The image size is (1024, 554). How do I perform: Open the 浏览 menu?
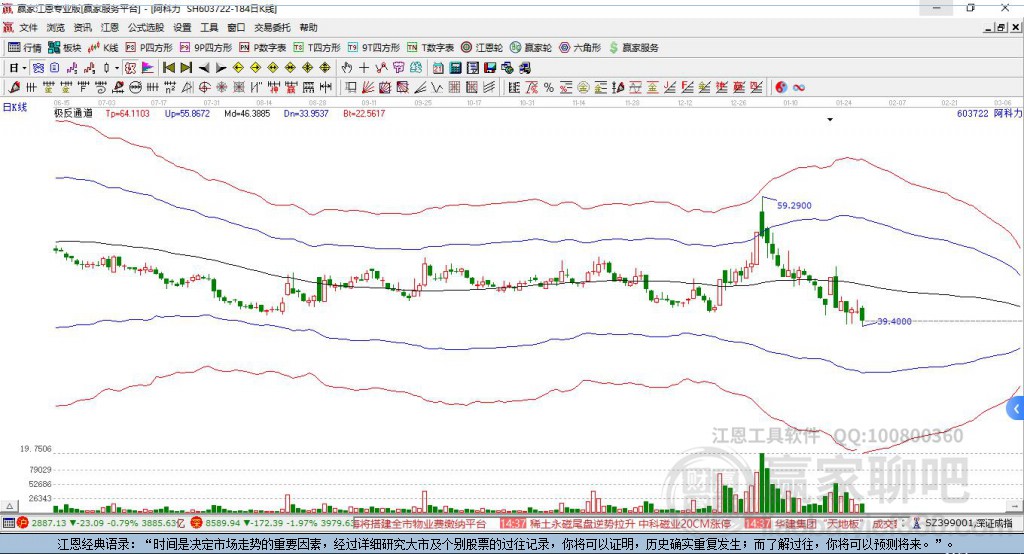(56, 27)
